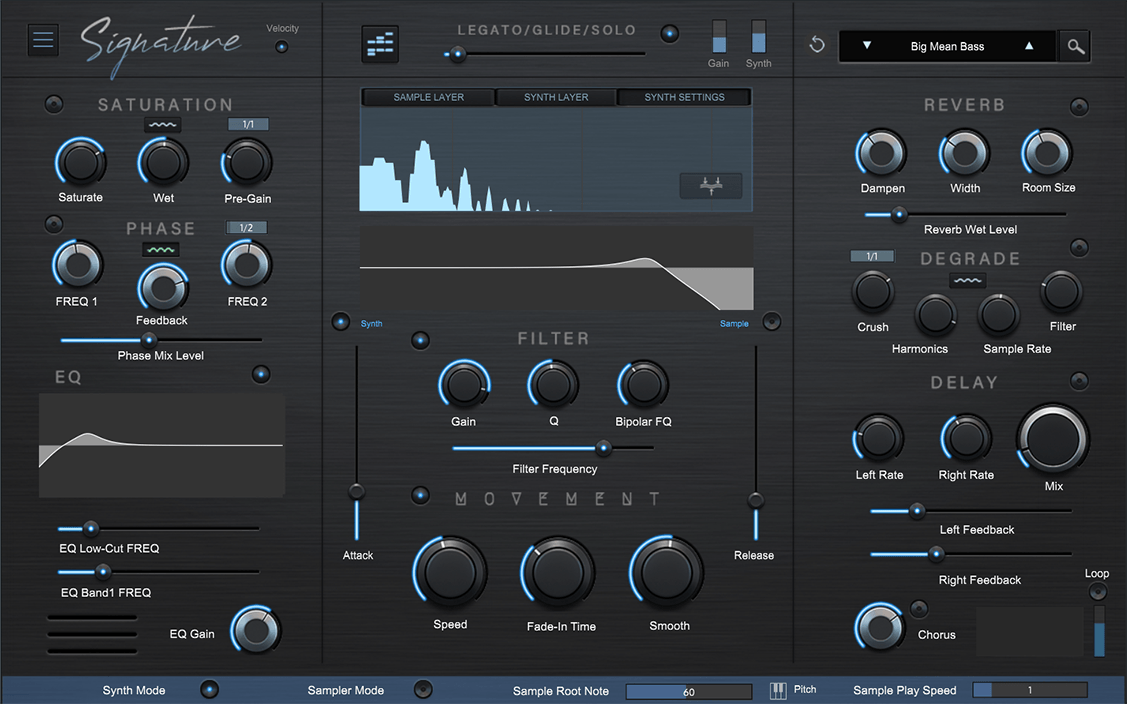Open Saturation 1/1 rate selector
This screenshot has width=1127, height=704.
pos(248,124)
